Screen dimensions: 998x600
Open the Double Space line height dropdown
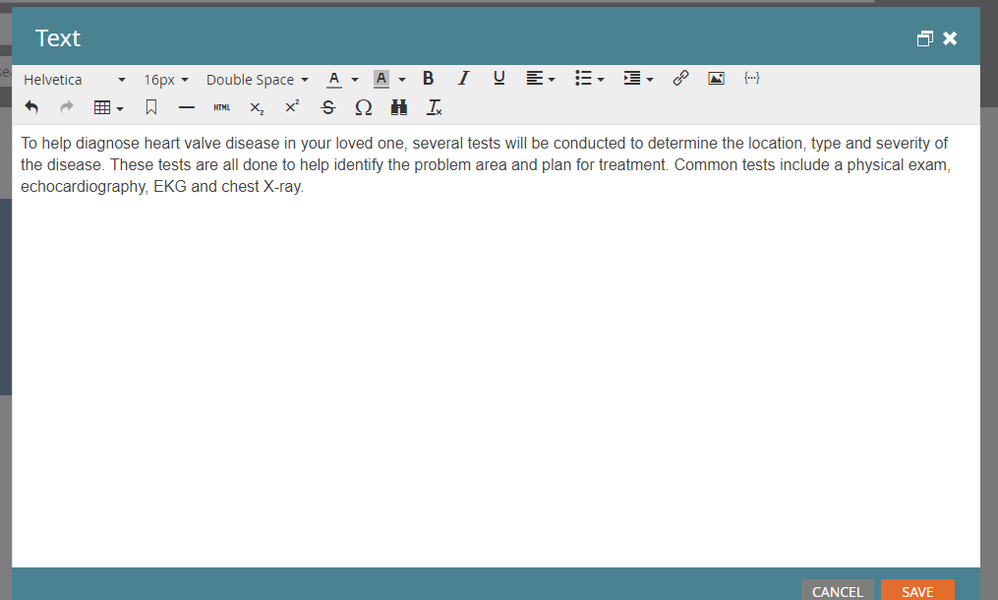[x=257, y=80]
